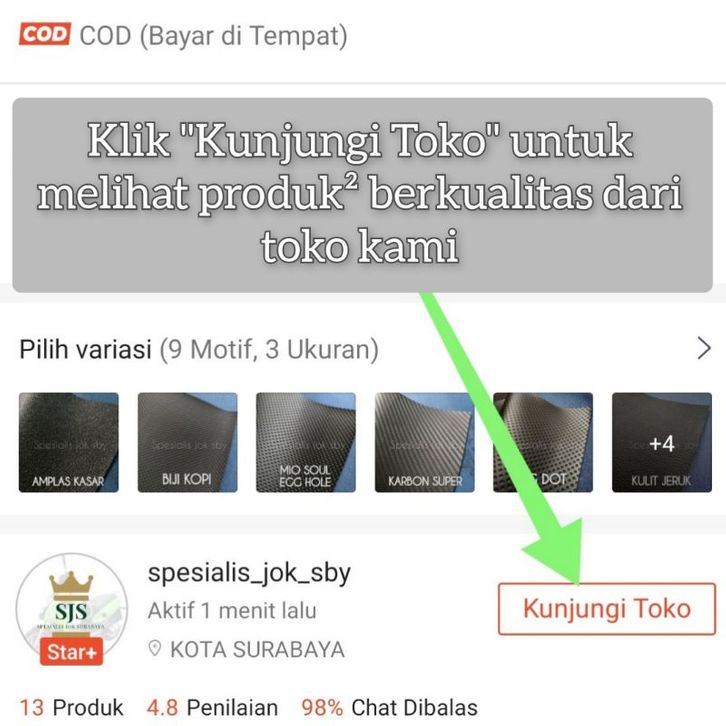This screenshot has height=726, width=726.
Task: Select the AMPLAS KASAR motif thumbnail
Action: (x=69, y=442)
